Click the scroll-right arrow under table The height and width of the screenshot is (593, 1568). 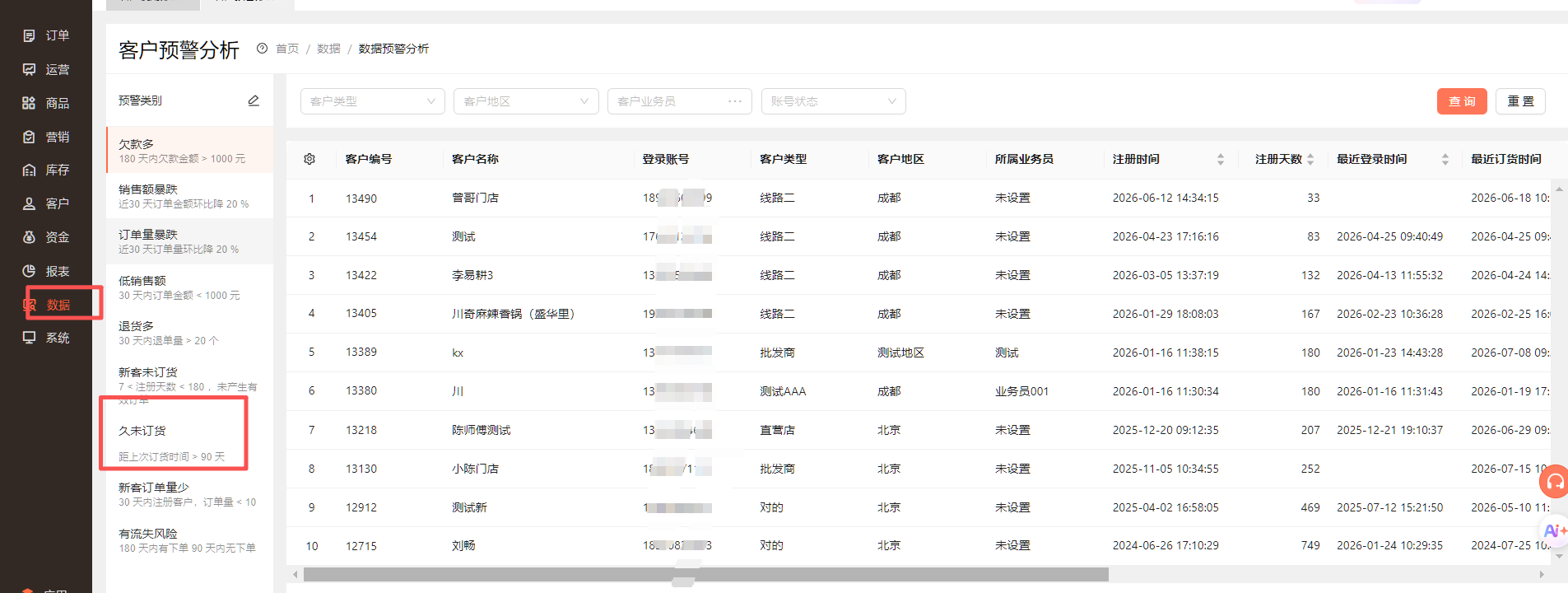[x=1542, y=574]
